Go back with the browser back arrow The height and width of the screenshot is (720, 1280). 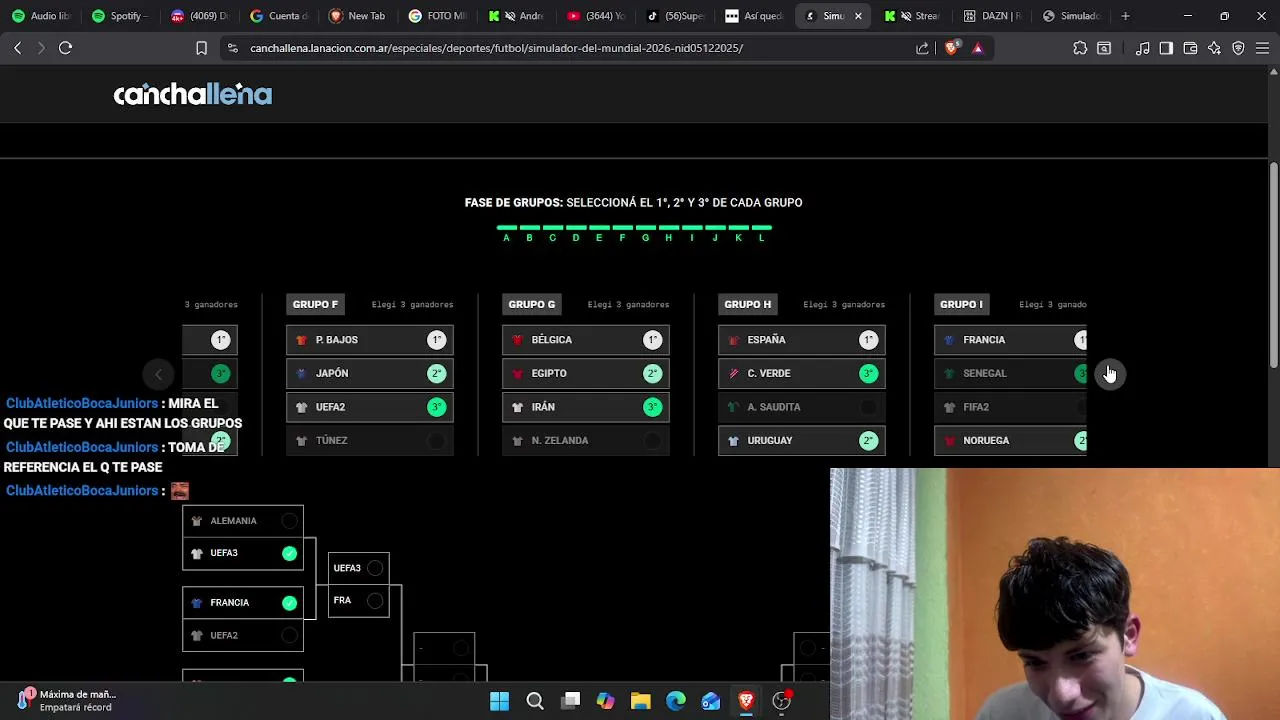coord(17,48)
